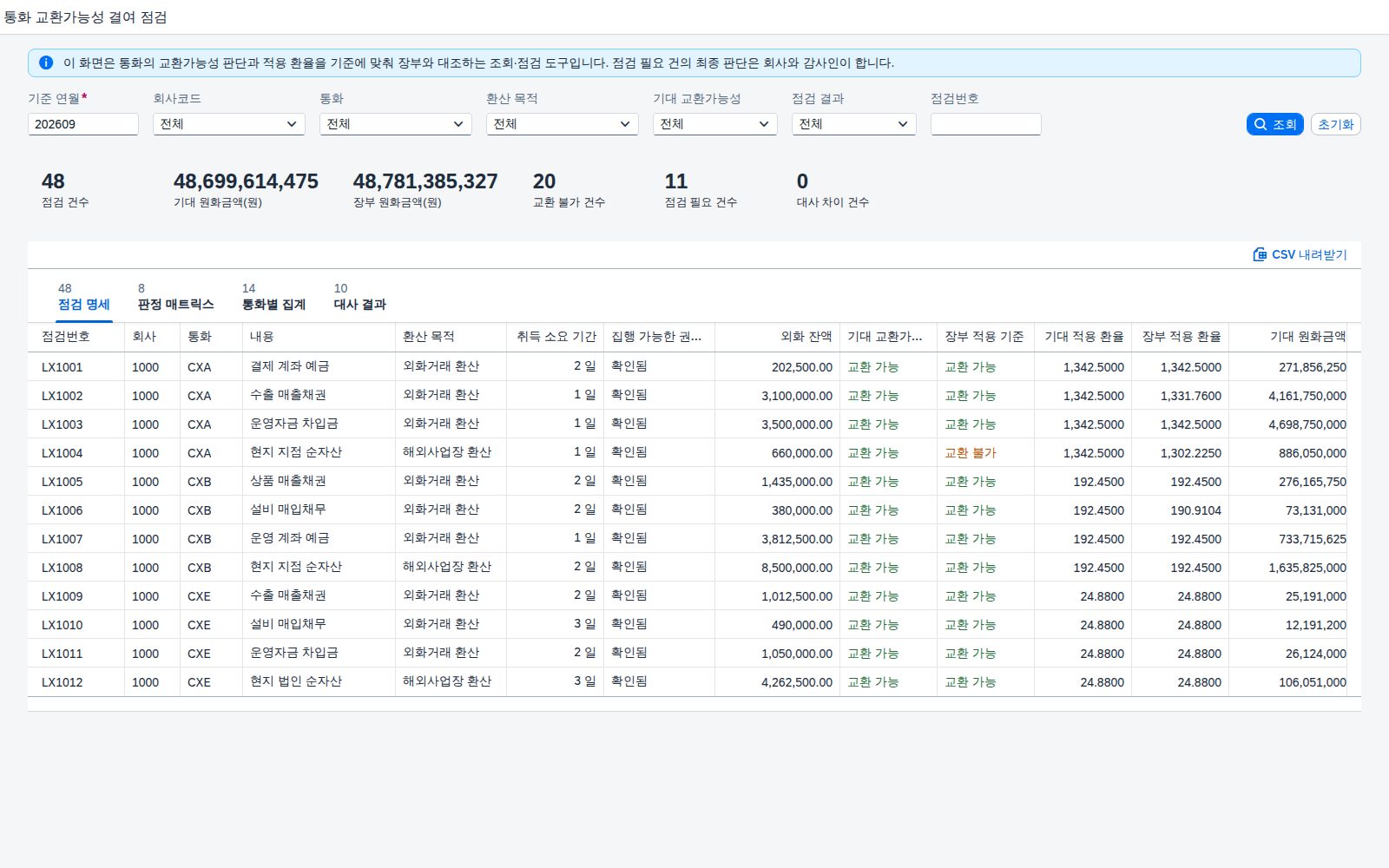1389x868 pixels.
Task: Open the 점검 결과 dropdown
Action: pos(854,124)
